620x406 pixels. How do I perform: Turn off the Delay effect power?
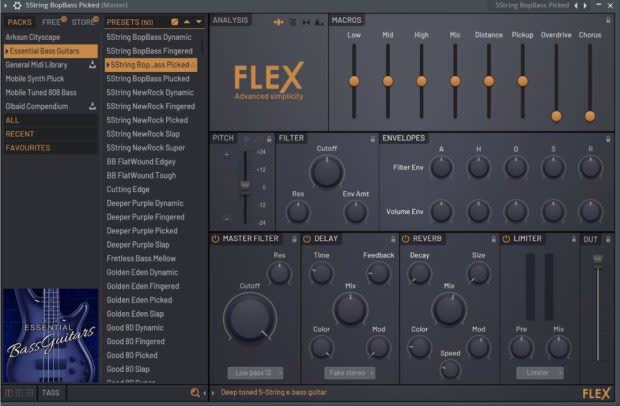[x=307, y=239]
